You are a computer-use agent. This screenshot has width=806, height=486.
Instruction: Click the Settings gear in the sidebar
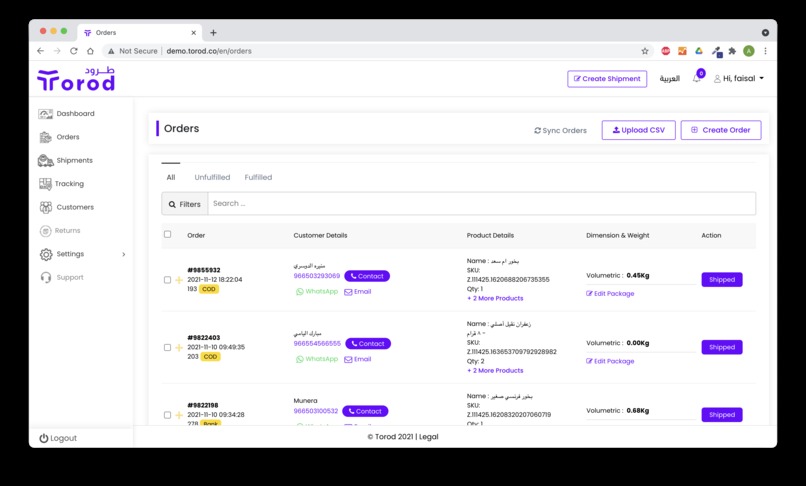point(46,254)
